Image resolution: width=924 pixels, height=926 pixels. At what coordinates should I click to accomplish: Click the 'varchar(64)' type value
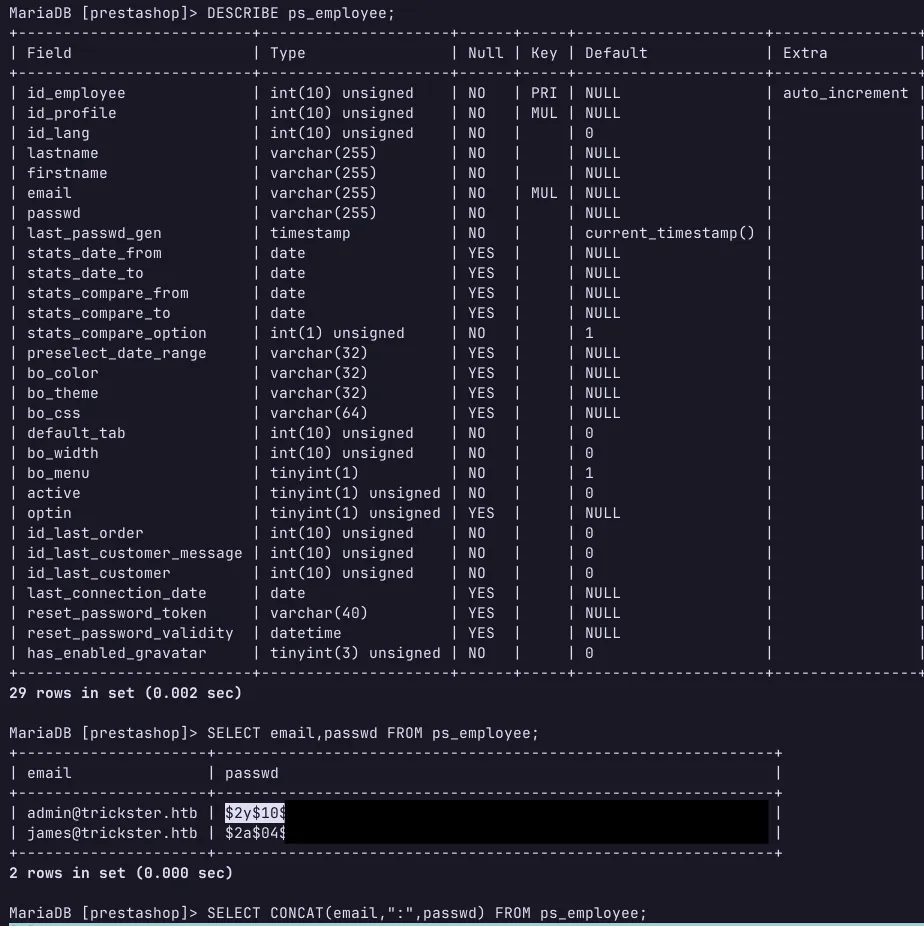[319, 413]
